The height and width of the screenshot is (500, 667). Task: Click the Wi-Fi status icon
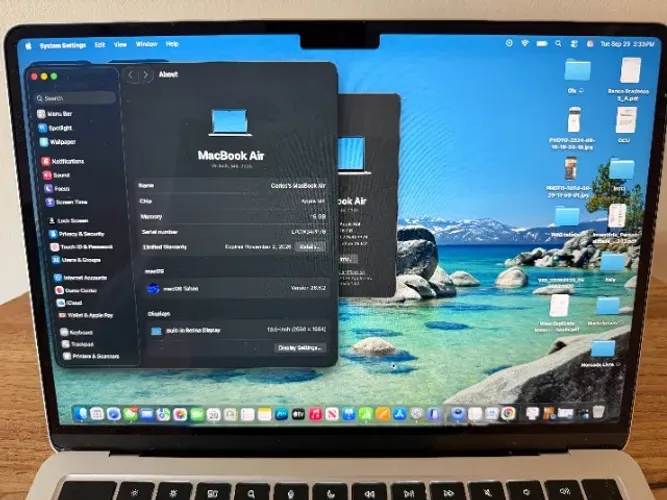pyautogui.click(x=525, y=43)
